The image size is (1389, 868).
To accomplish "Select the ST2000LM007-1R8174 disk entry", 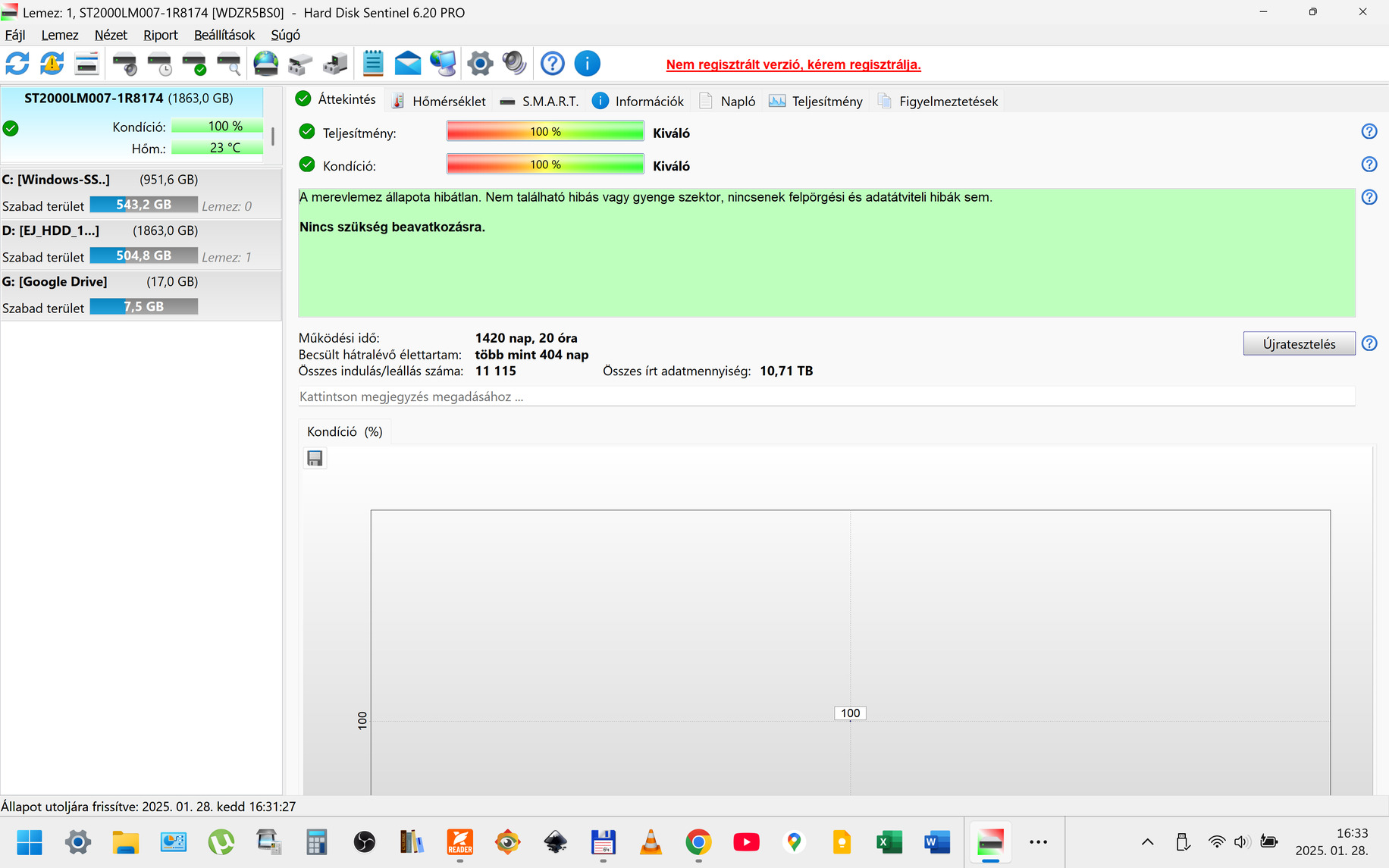I will point(132,125).
